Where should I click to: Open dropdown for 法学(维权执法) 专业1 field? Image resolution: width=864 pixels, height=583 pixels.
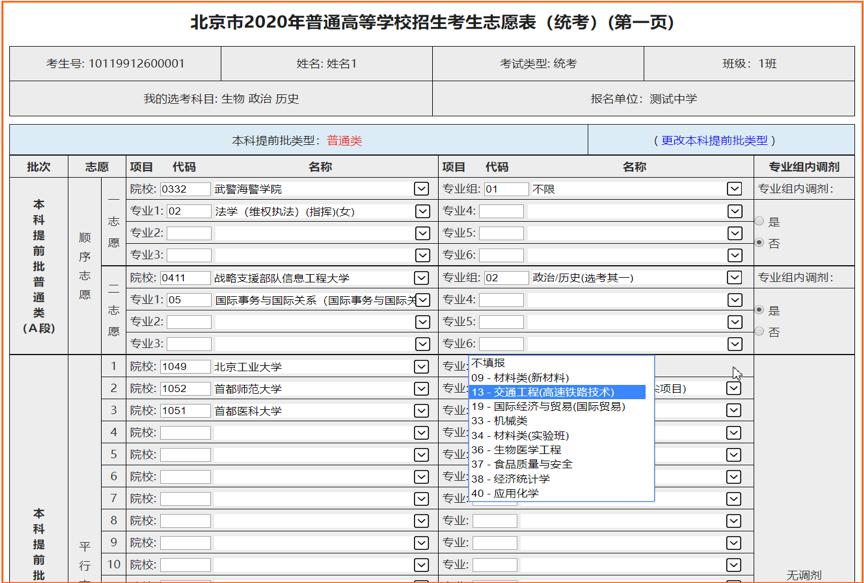[422, 209]
